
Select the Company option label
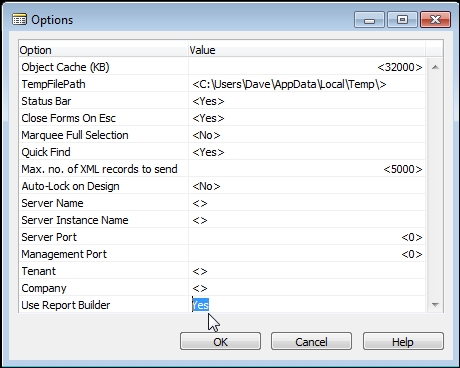[44, 288]
